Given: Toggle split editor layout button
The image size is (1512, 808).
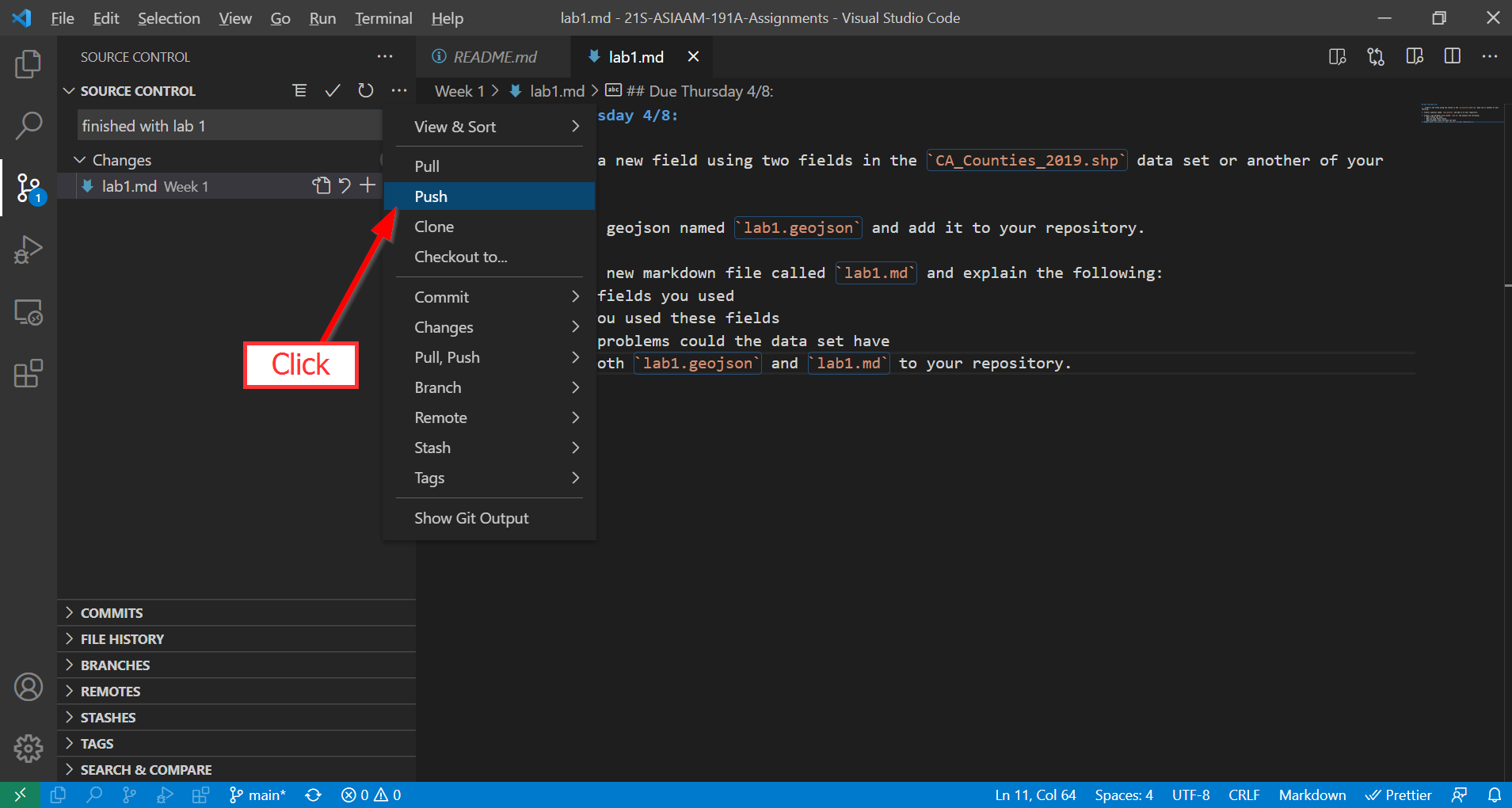Looking at the screenshot, I should (1452, 56).
